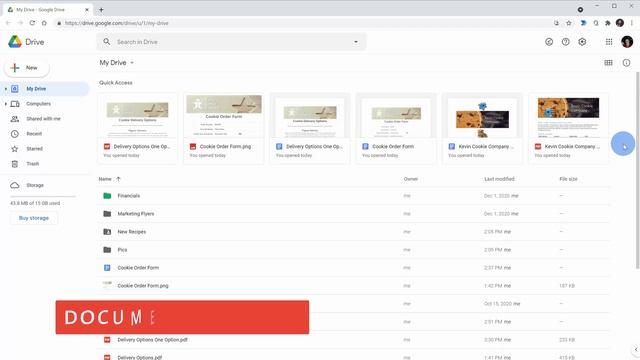The image size is (640, 360).
Task: Open Delivery Options PDF quick access card
Action: pos(138,129)
